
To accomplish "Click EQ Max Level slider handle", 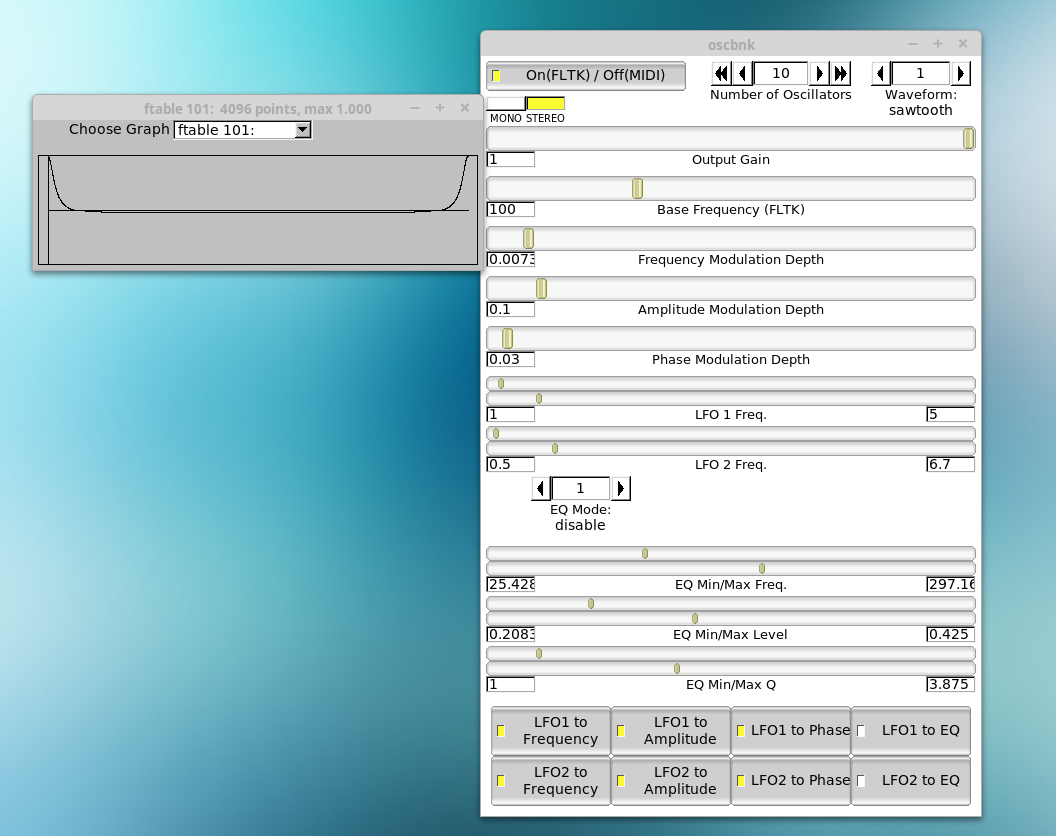I will pos(695,618).
